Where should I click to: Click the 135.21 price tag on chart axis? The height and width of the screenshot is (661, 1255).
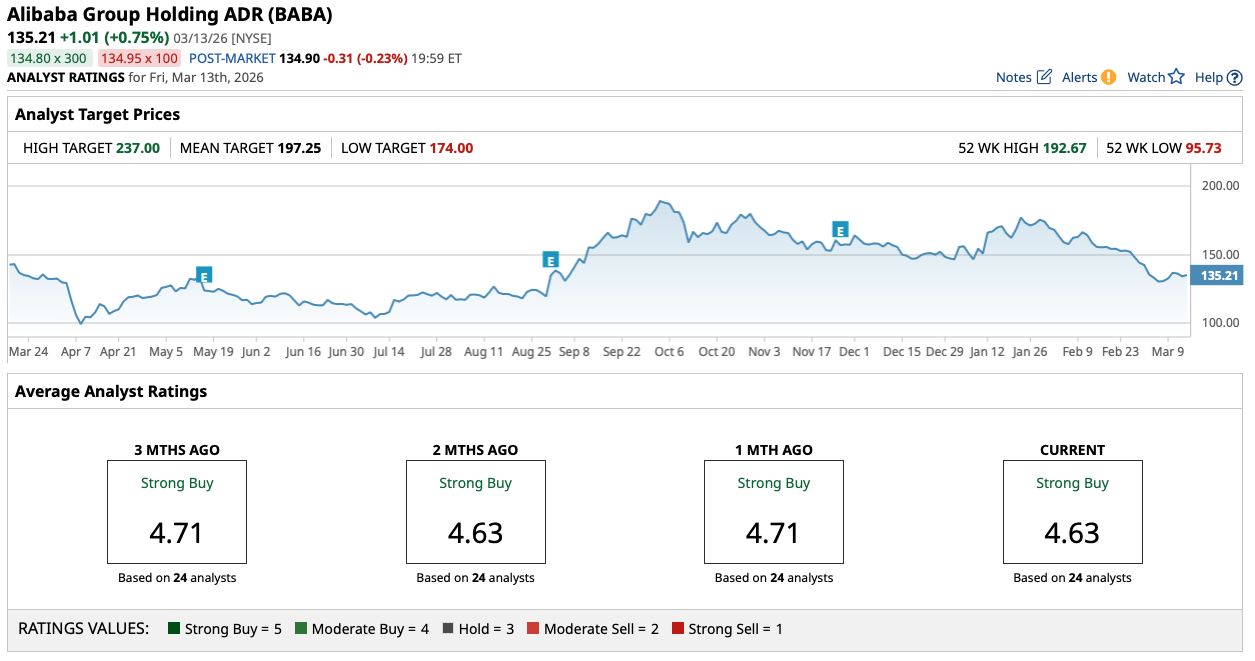click(1217, 275)
